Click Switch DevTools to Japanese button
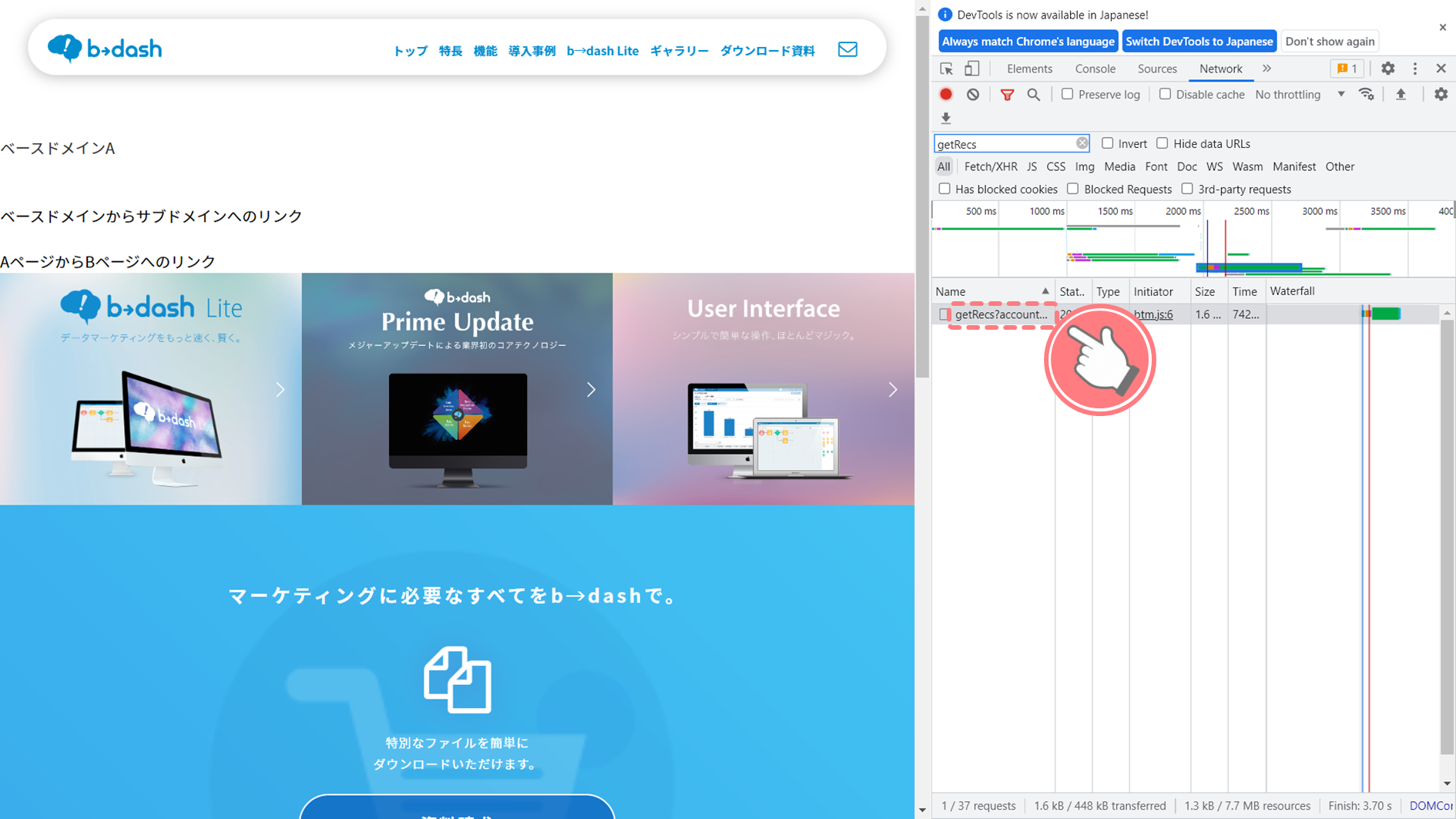 [x=1199, y=42]
